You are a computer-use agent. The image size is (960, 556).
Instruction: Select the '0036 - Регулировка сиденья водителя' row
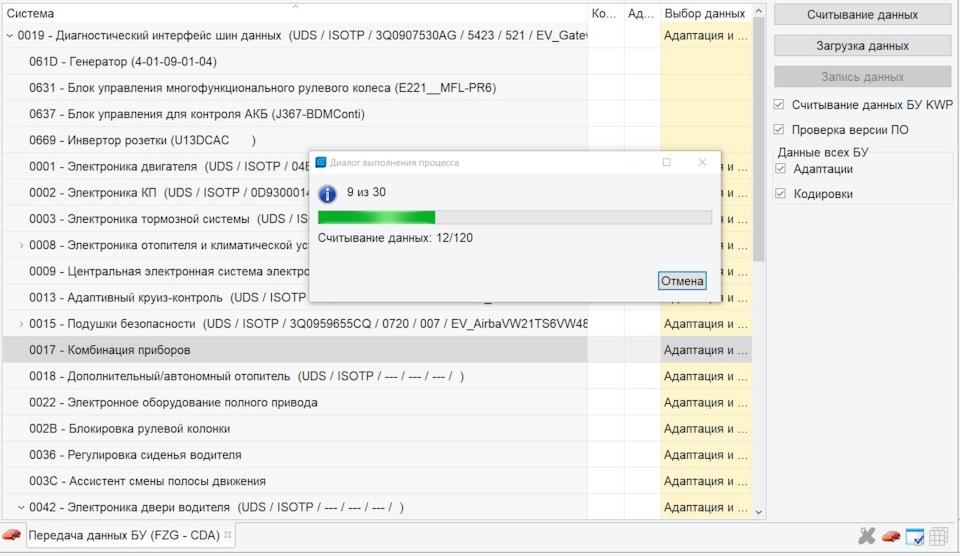click(x=295, y=455)
